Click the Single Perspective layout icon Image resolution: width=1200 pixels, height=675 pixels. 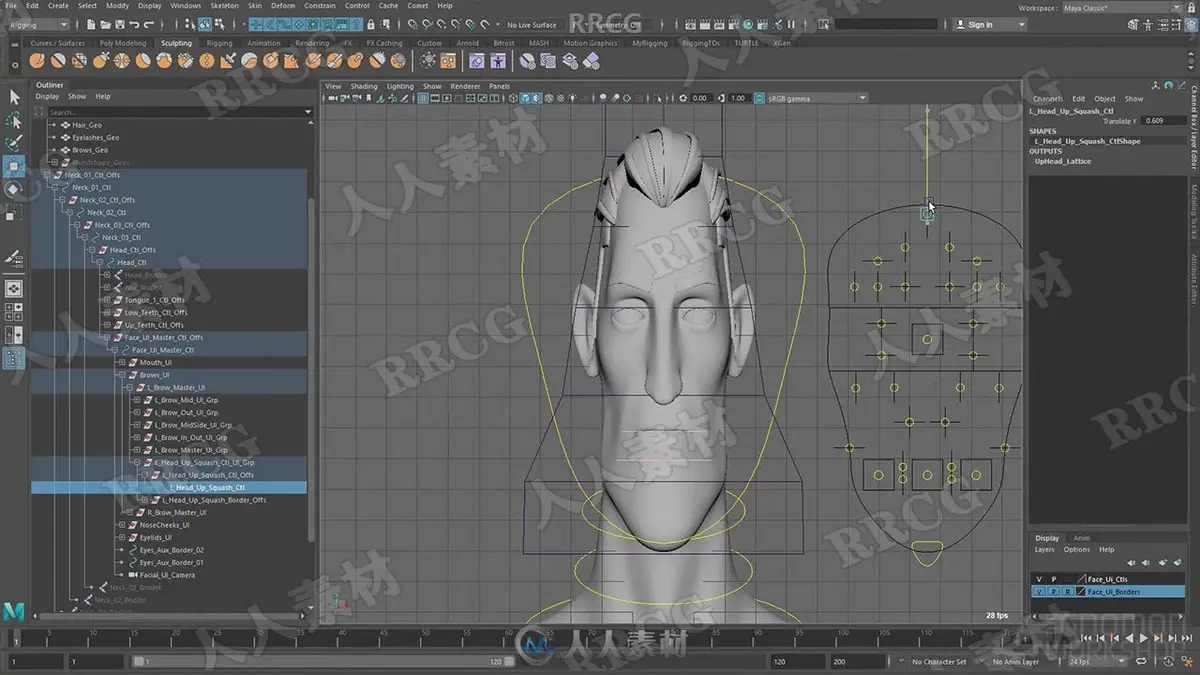(x=14, y=289)
